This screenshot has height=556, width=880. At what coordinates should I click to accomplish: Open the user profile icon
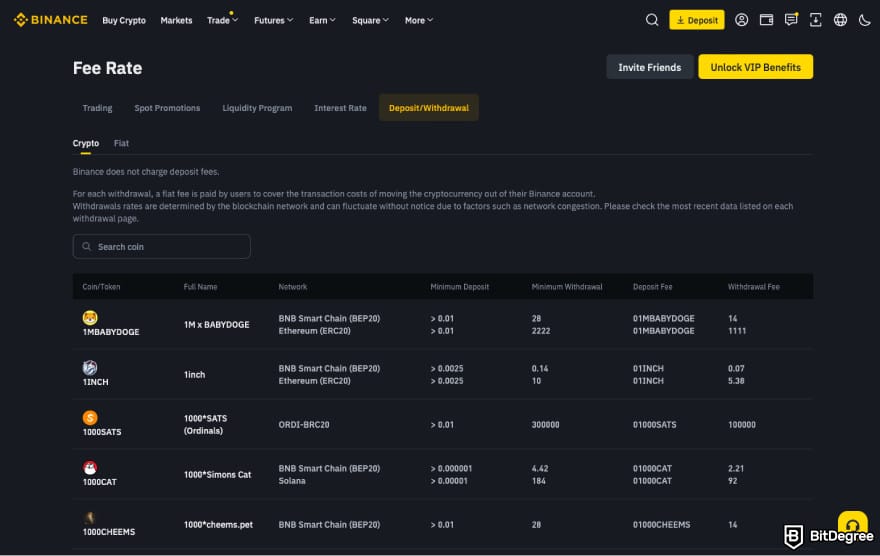point(741,20)
